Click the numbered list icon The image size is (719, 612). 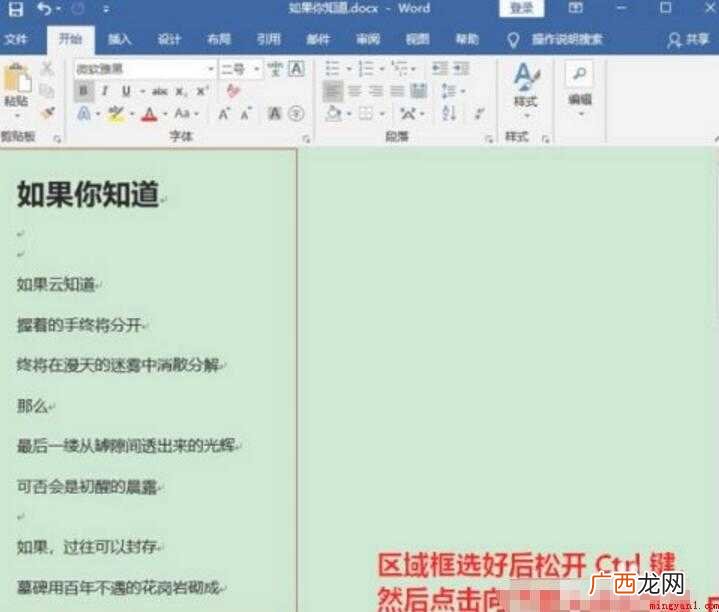(366, 69)
